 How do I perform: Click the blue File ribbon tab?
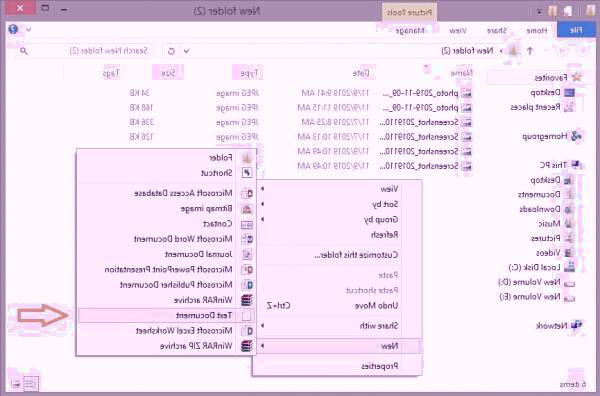click(x=576, y=30)
